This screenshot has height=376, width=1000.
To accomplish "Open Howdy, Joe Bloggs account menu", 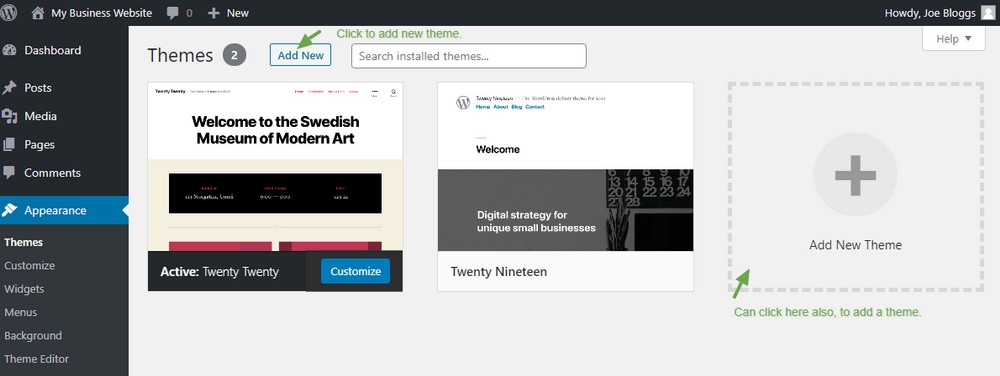I will (939, 13).
